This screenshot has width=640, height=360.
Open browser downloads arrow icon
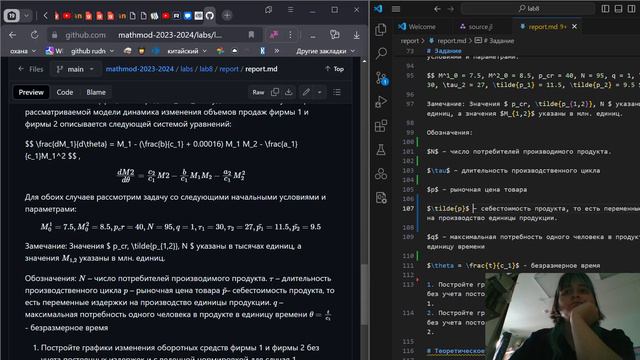[x=356, y=35]
